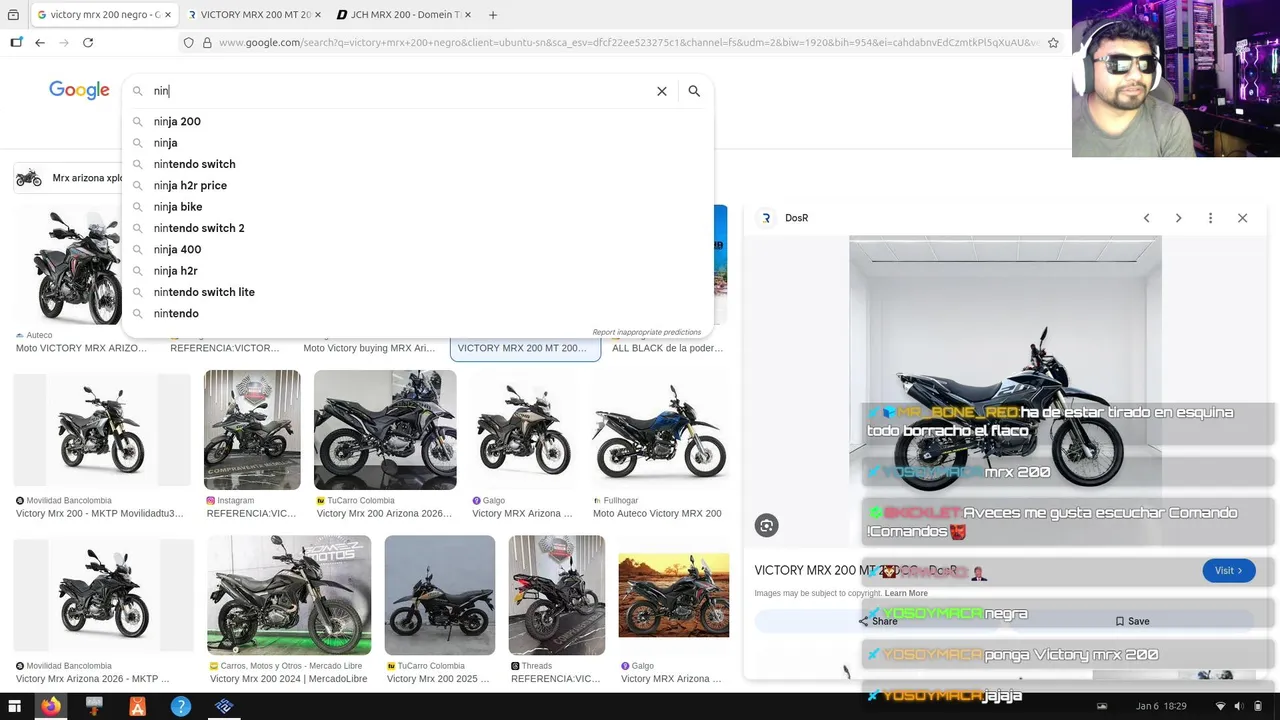The width and height of the screenshot is (1280, 720).
Task: Click the Learn More copyright link
Action: (906, 593)
